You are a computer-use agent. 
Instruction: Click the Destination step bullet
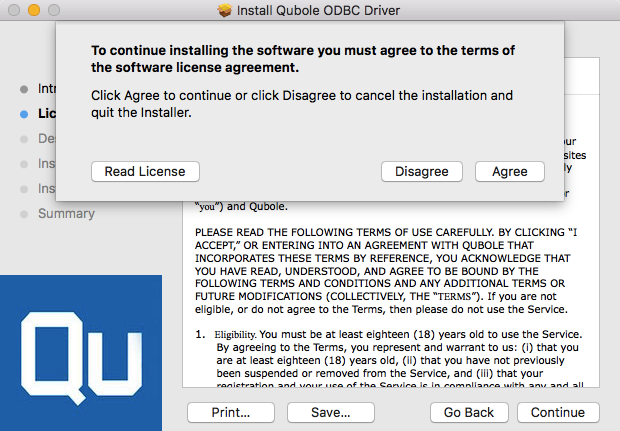(x=24, y=139)
